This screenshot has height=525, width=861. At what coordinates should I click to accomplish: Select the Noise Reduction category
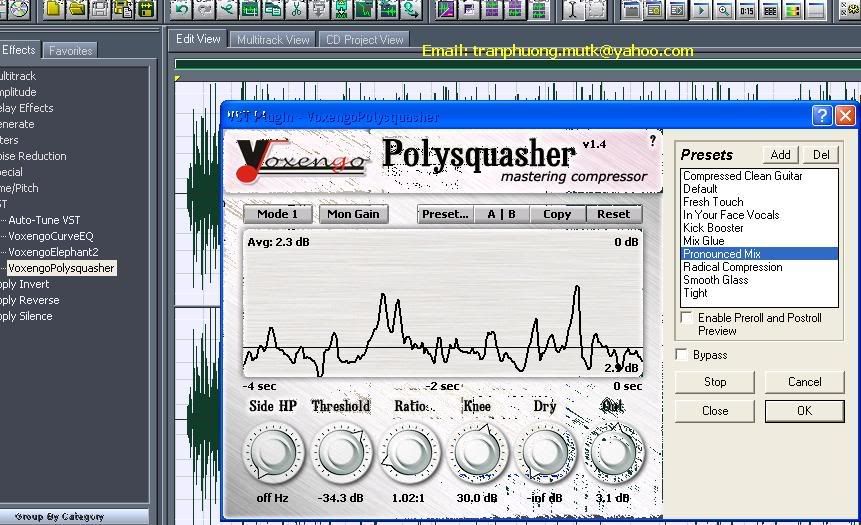[x=33, y=156]
